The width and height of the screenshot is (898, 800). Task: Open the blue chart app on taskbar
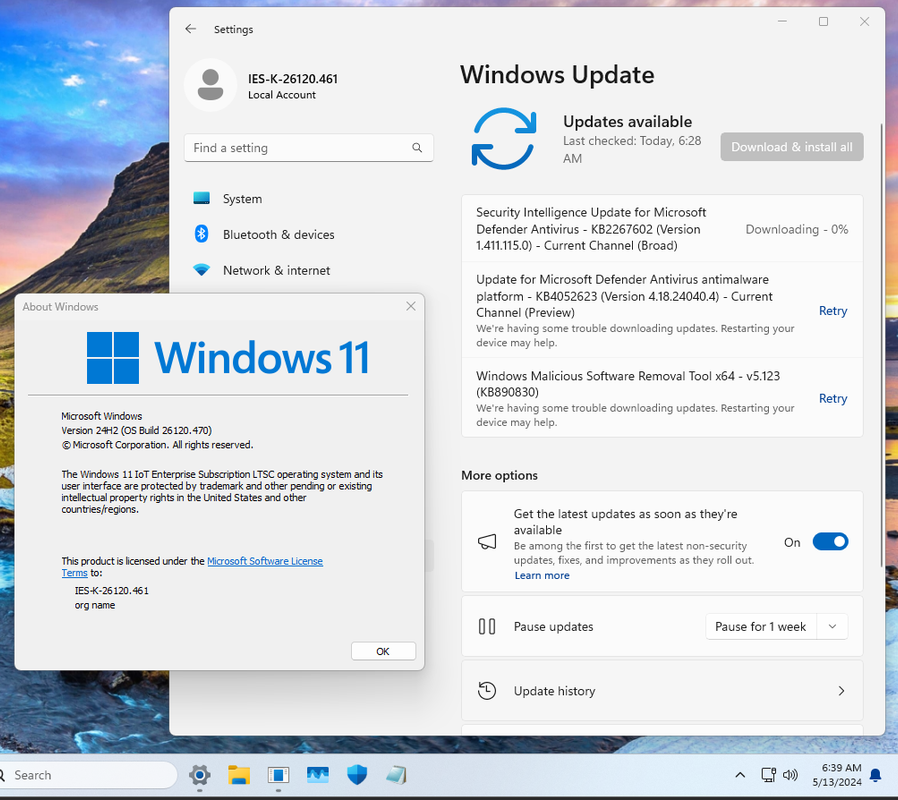click(317, 775)
